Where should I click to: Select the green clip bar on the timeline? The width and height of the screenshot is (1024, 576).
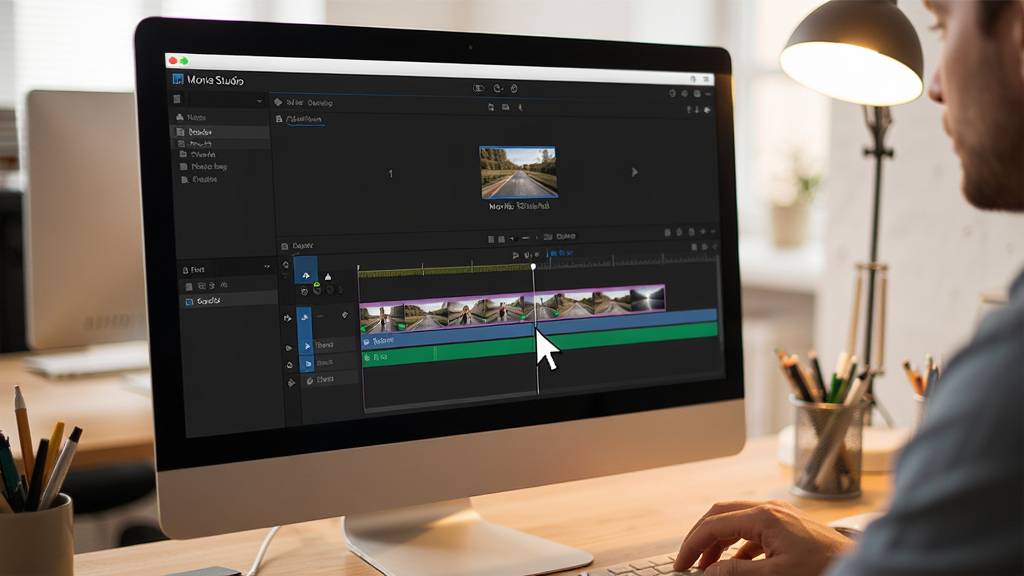[x=539, y=344]
